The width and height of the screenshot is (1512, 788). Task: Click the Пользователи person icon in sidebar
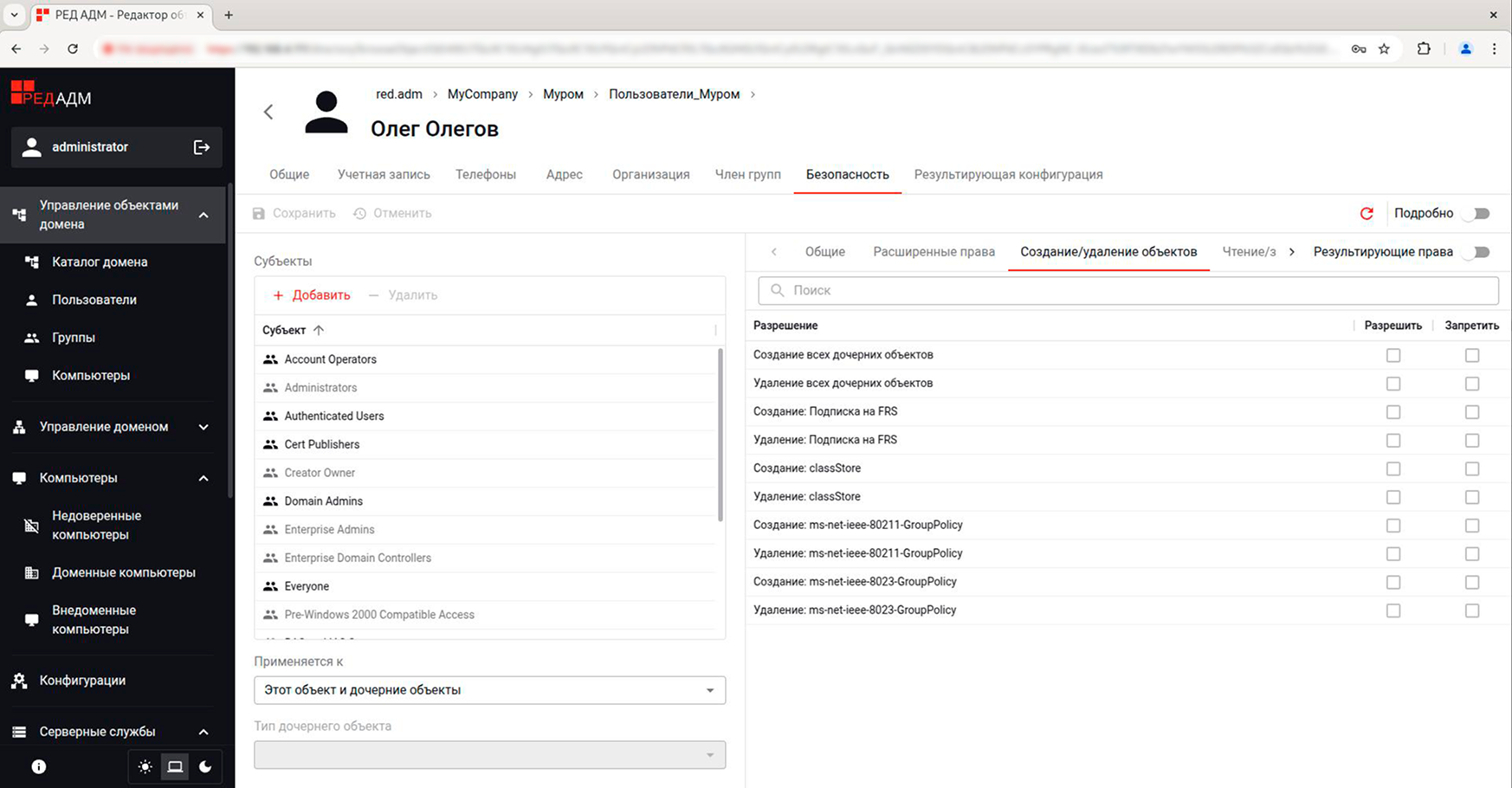pyautogui.click(x=32, y=300)
